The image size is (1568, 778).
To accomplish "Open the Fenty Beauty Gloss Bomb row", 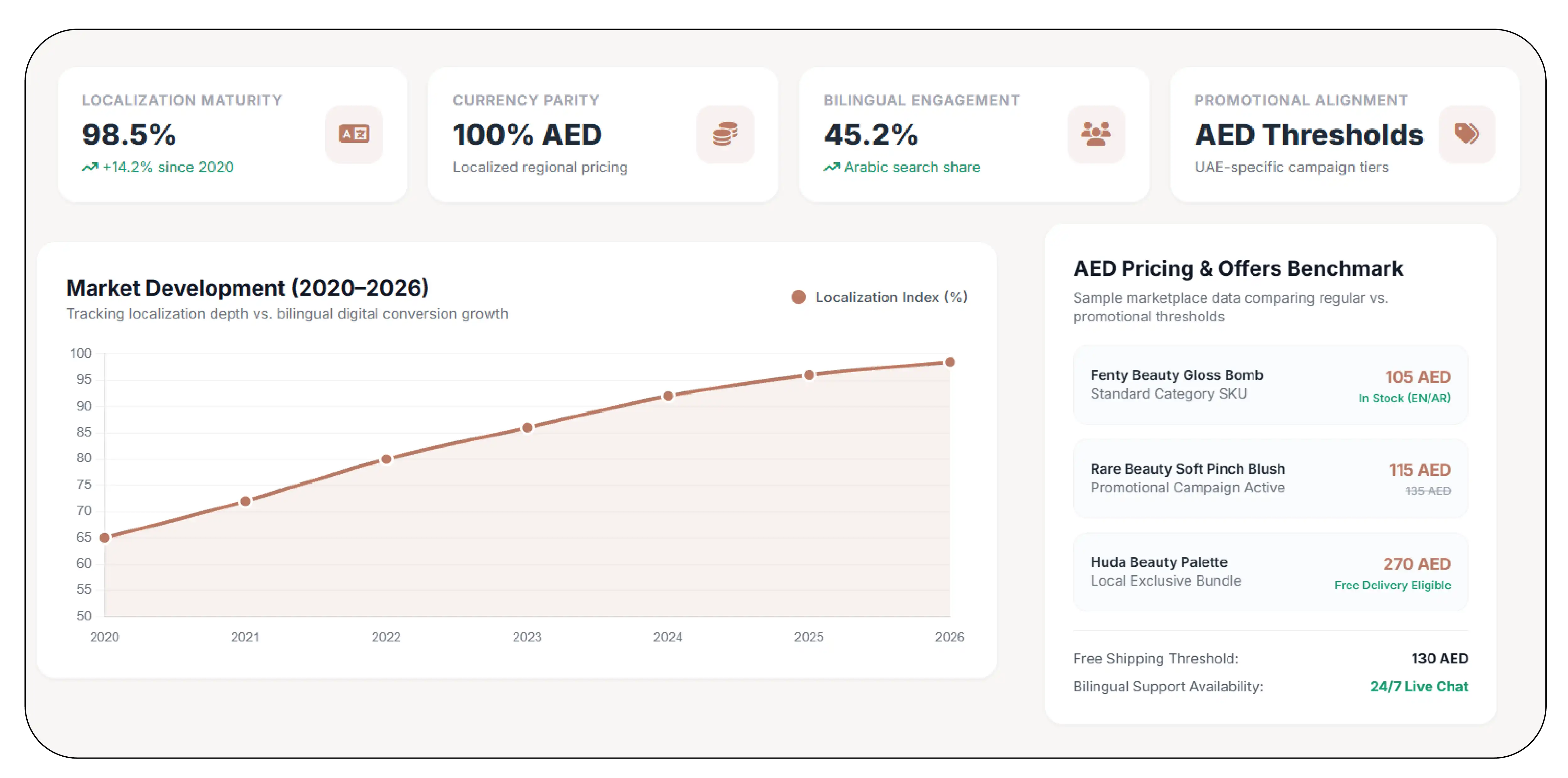I will point(1270,385).
